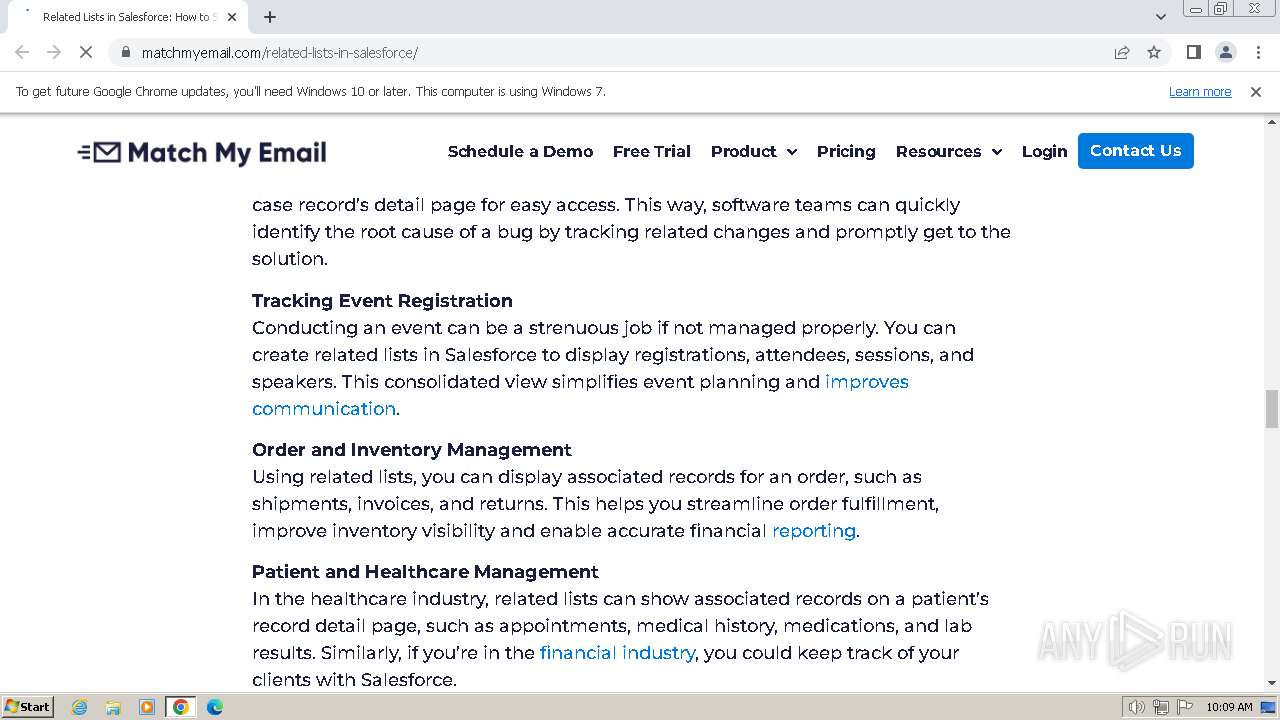Dismiss the Chrome update notification bar
The width and height of the screenshot is (1280, 720).
point(1256,91)
